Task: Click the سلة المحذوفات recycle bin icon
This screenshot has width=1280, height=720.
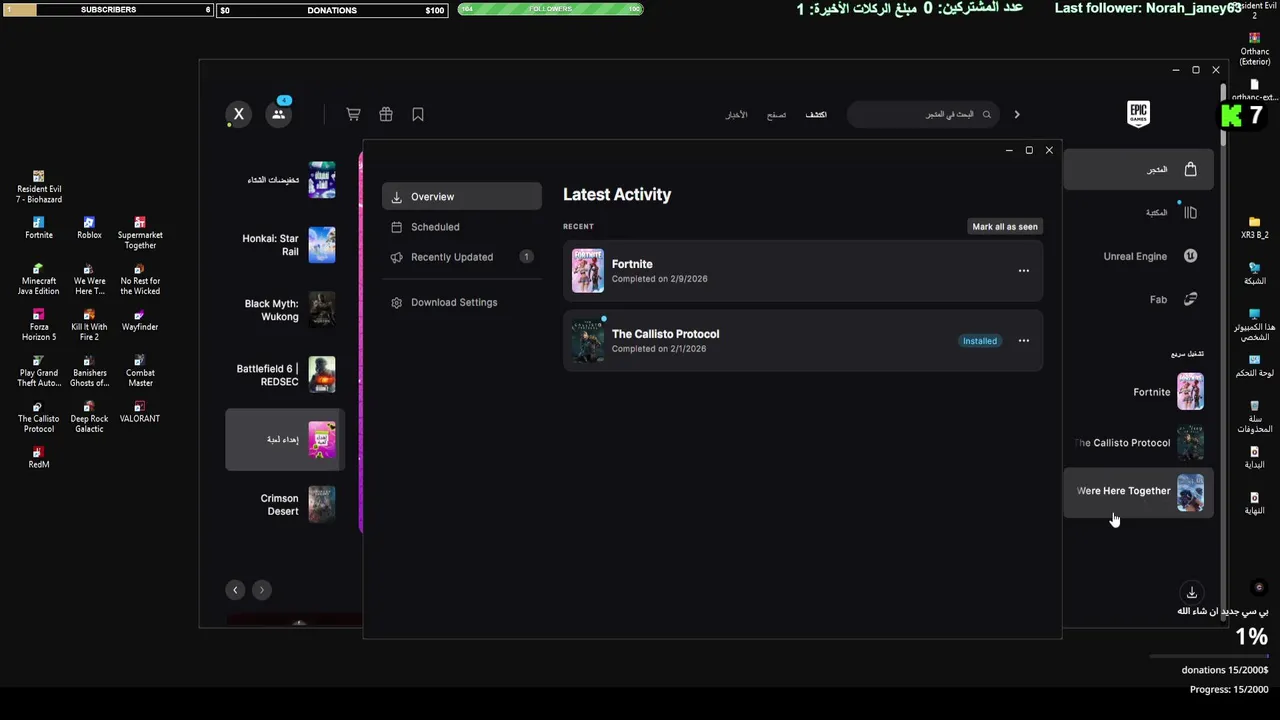Action: [x=1254, y=417]
